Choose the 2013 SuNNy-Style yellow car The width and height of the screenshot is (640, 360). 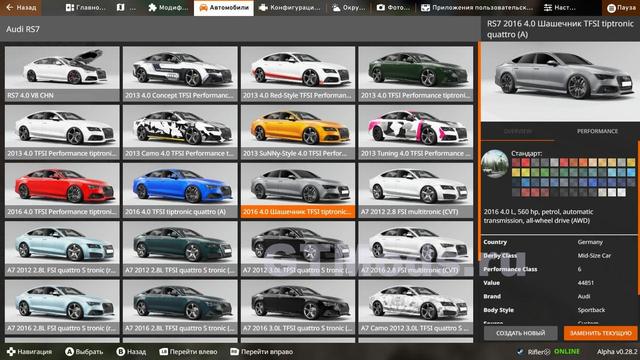click(298, 132)
